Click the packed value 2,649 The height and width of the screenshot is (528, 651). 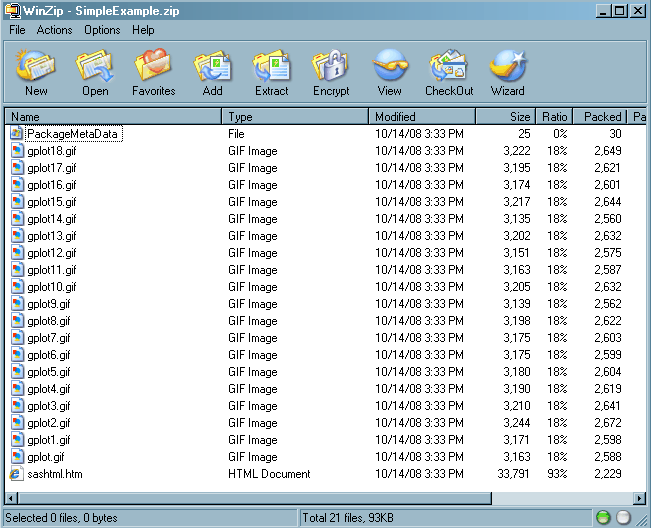coord(607,151)
